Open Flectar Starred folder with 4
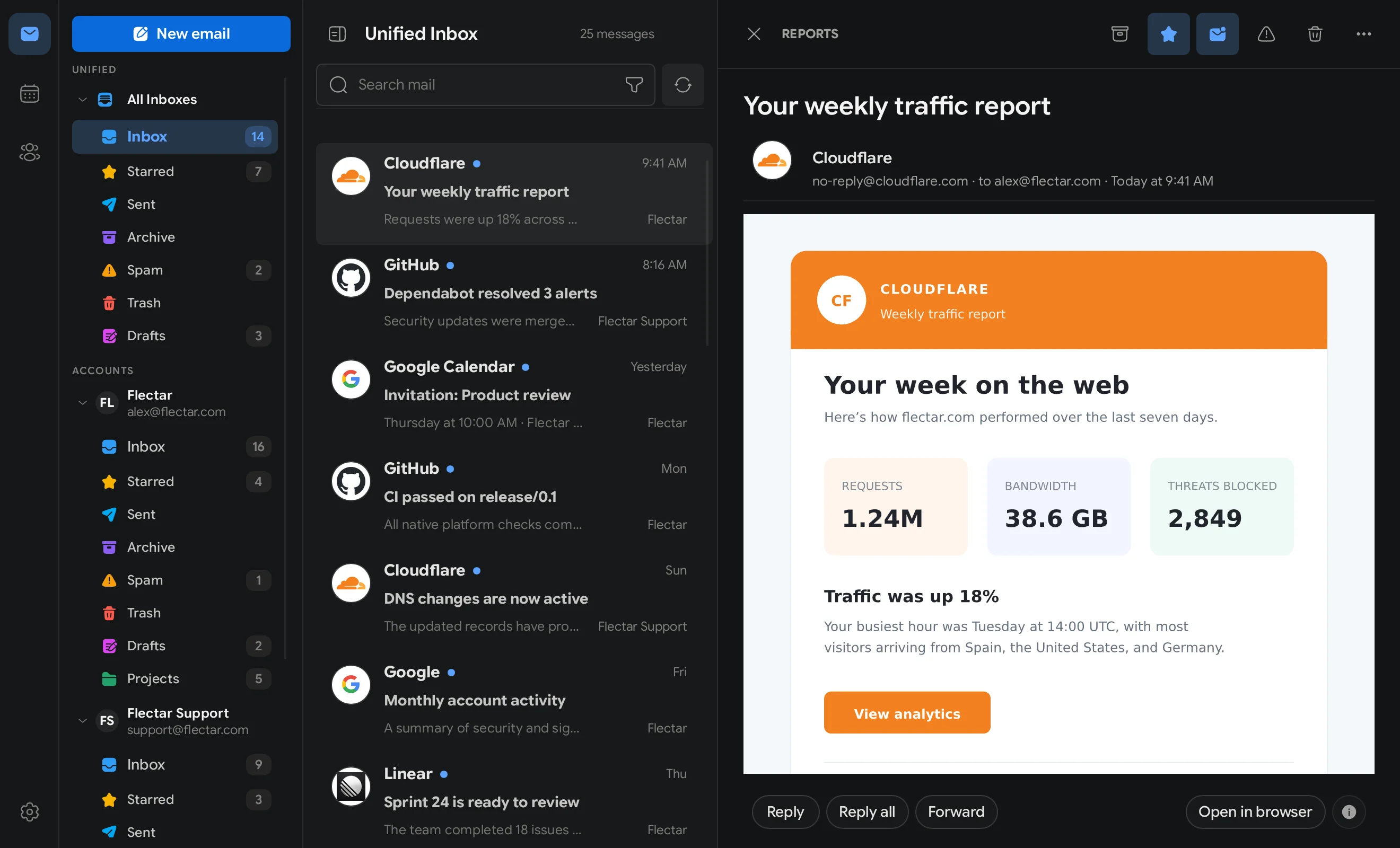 tap(174, 482)
